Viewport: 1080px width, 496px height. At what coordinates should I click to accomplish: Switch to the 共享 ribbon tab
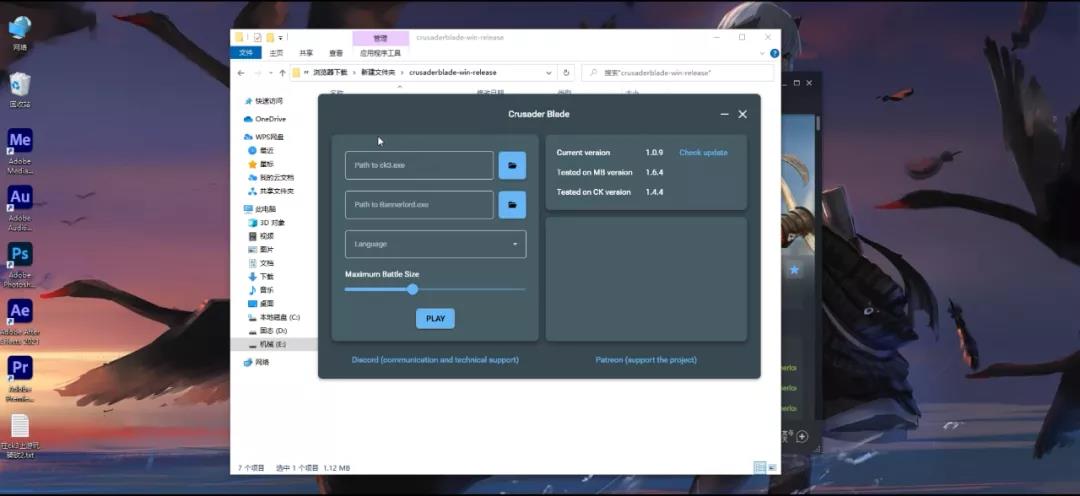306,52
